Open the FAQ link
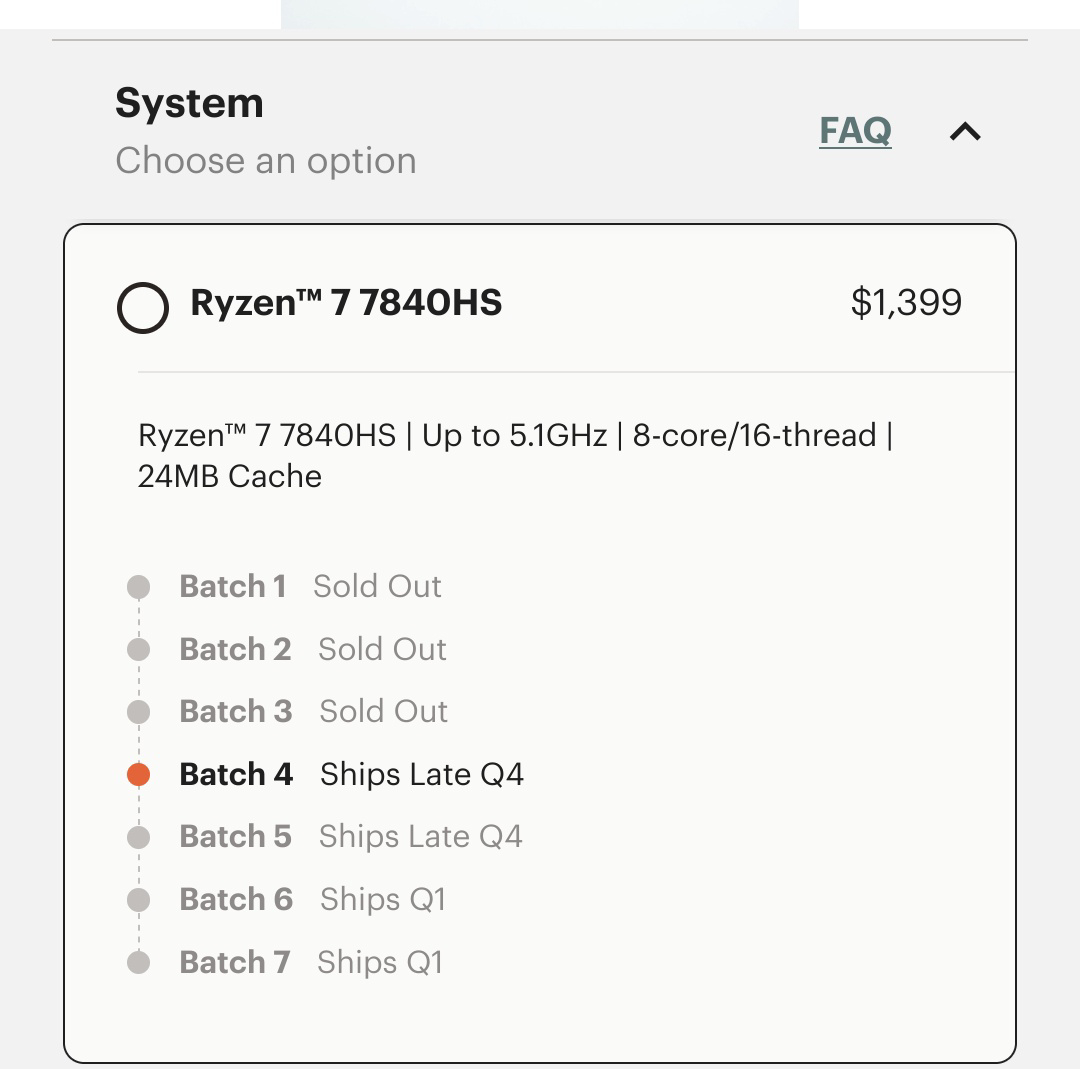 pos(855,130)
